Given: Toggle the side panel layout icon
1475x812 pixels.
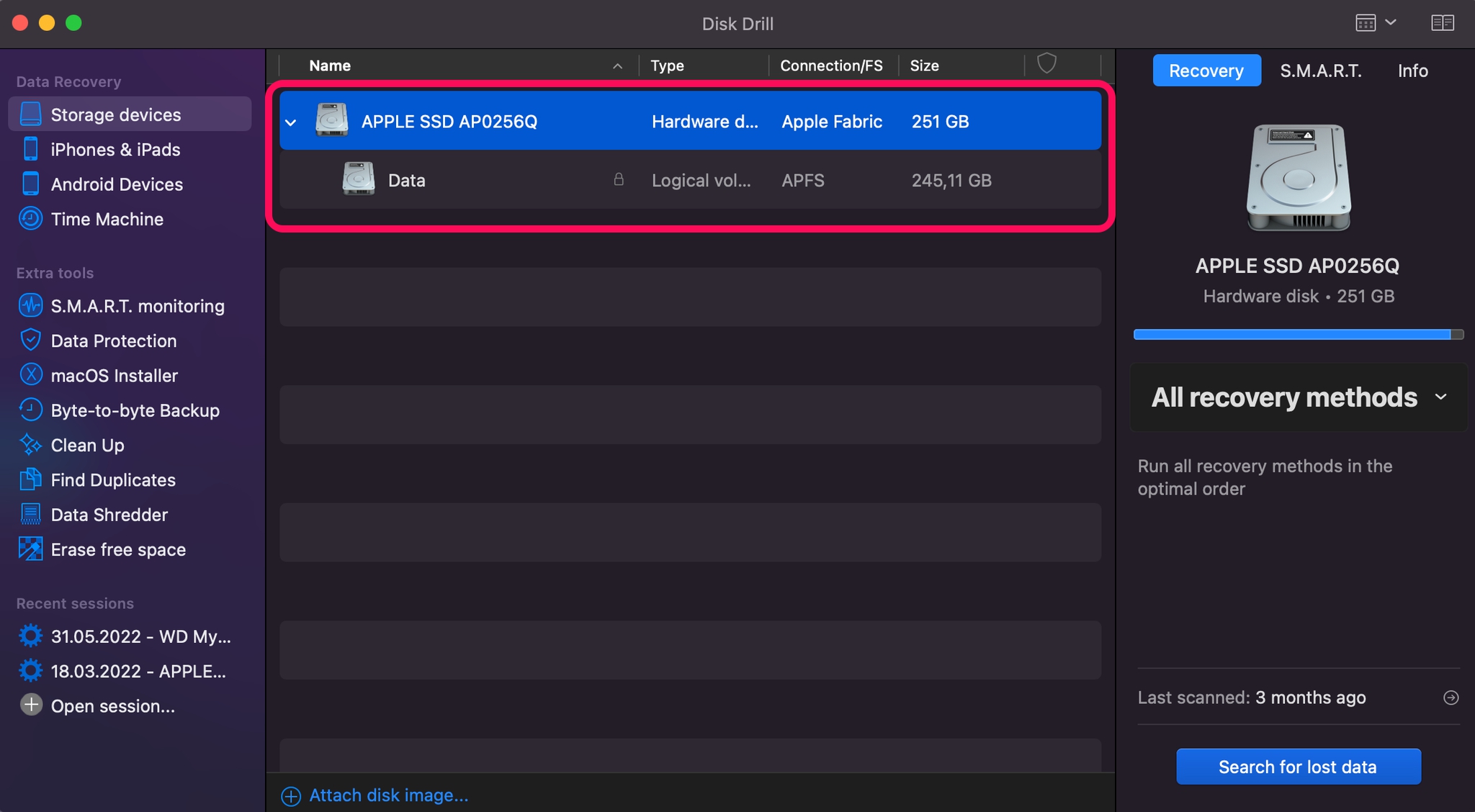Looking at the screenshot, I should (1443, 23).
